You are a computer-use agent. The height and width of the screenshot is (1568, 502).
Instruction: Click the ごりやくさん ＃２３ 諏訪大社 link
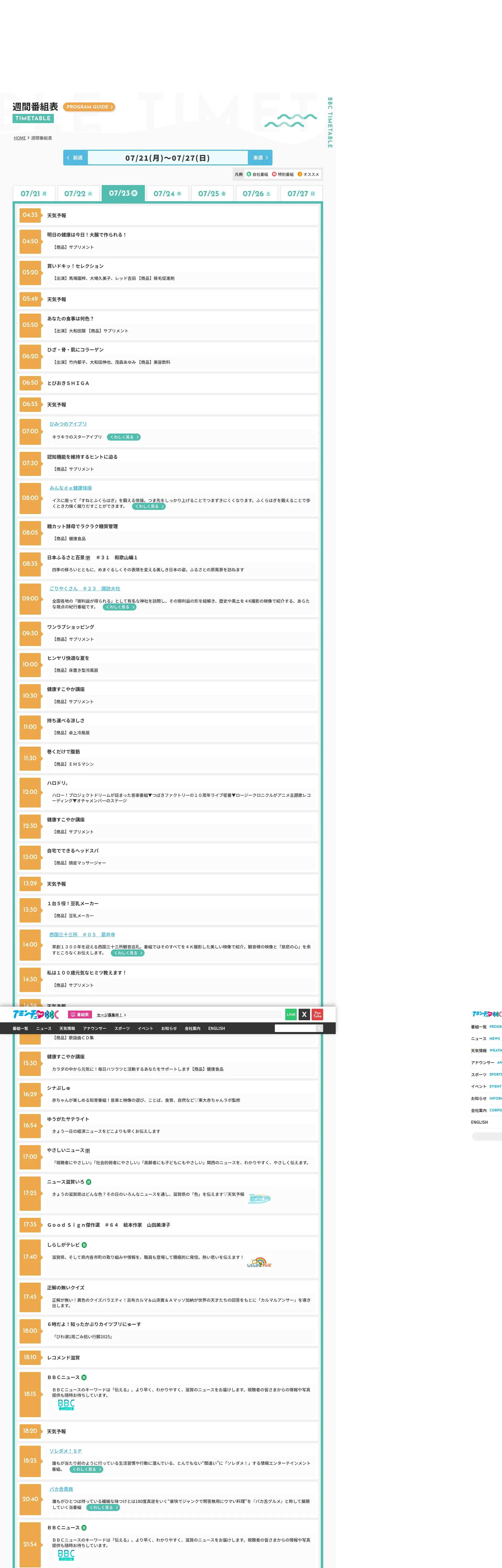coord(85,589)
